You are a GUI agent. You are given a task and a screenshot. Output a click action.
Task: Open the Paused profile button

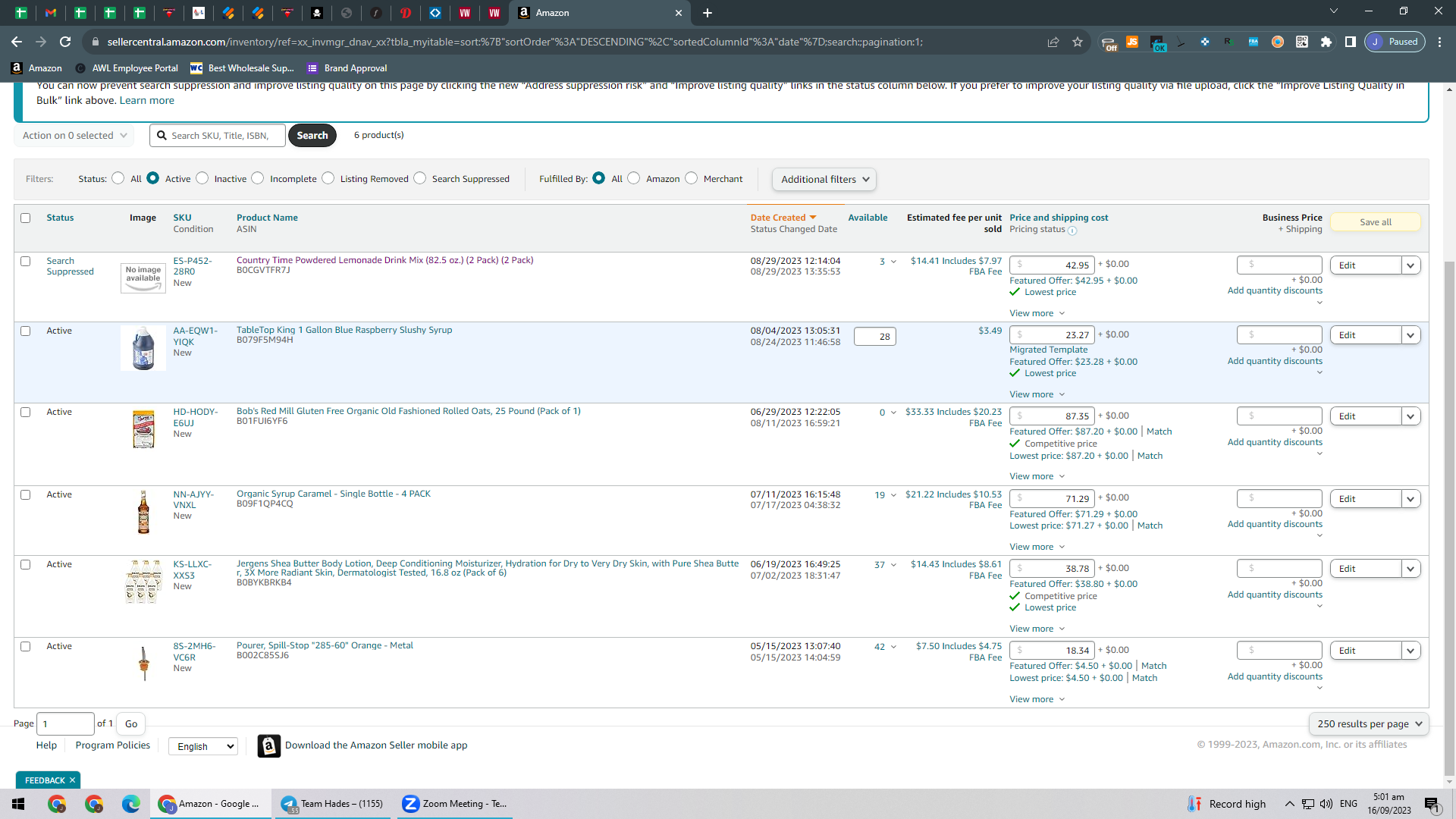pyautogui.click(x=1395, y=42)
